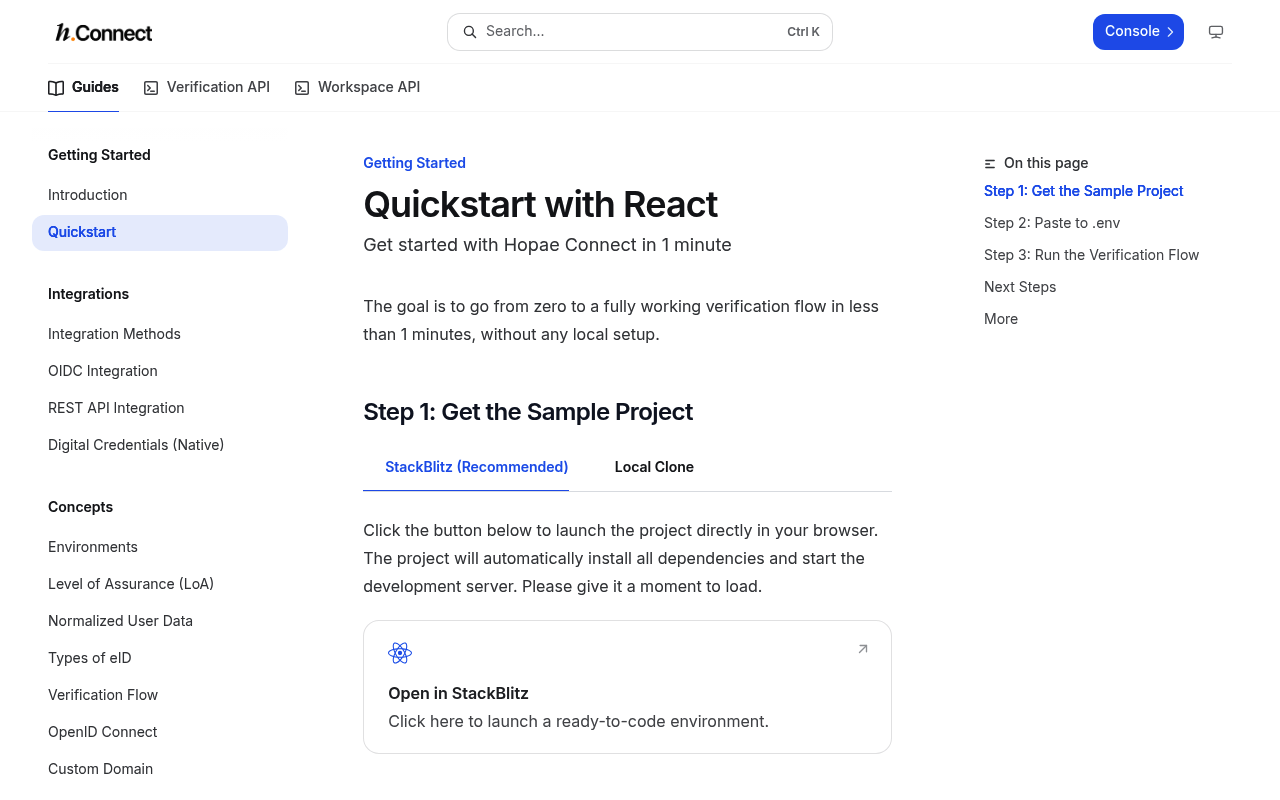Click the On this page list icon

point(990,163)
